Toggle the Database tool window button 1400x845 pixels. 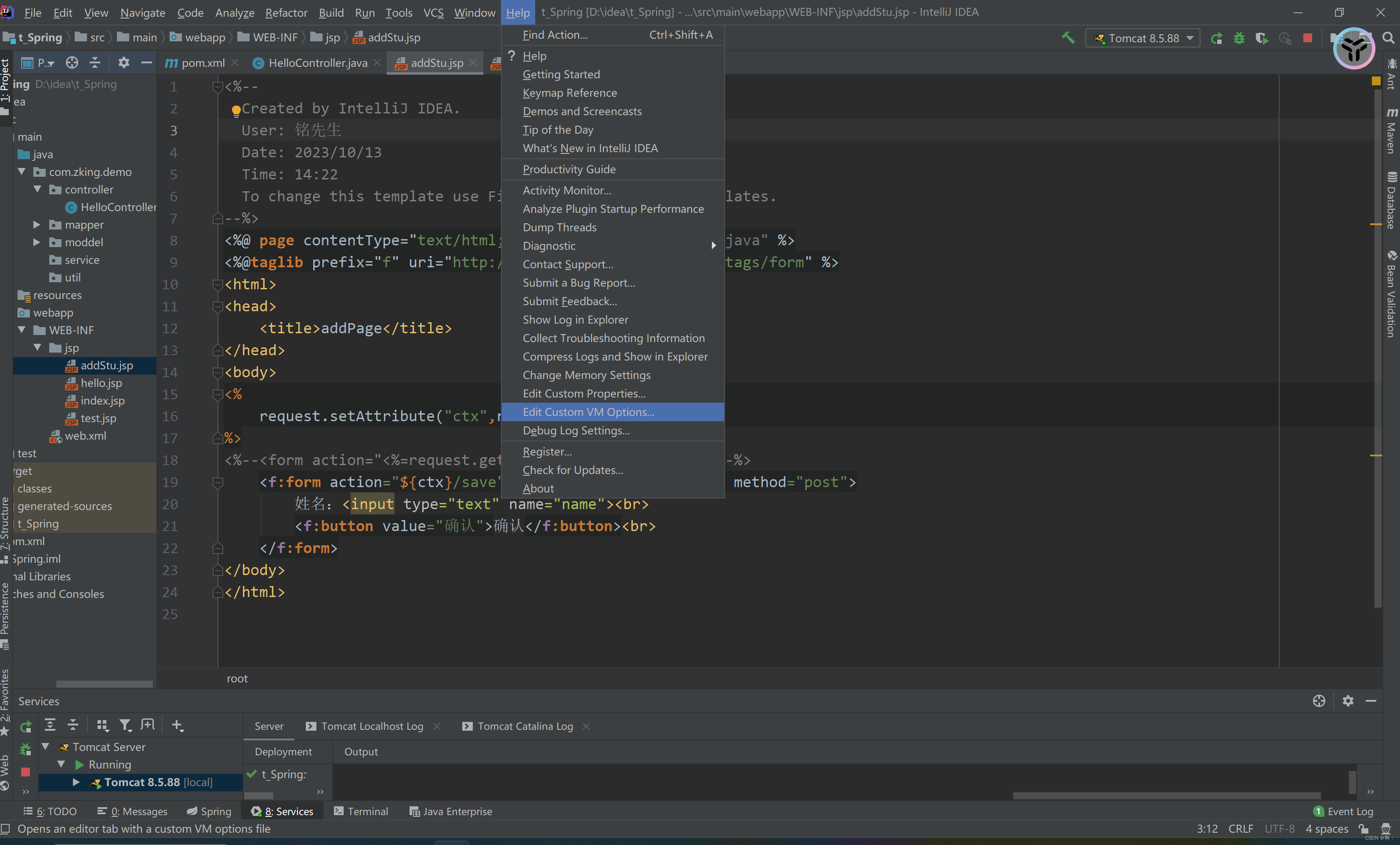coord(1391,200)
